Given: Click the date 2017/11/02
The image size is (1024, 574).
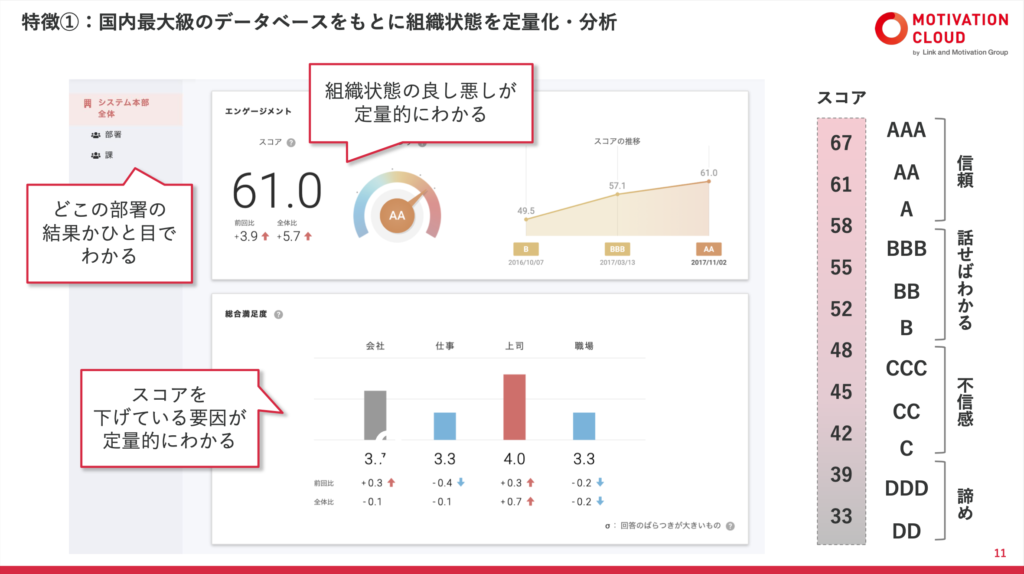Looking at the screenshot, I should [709, 263].
